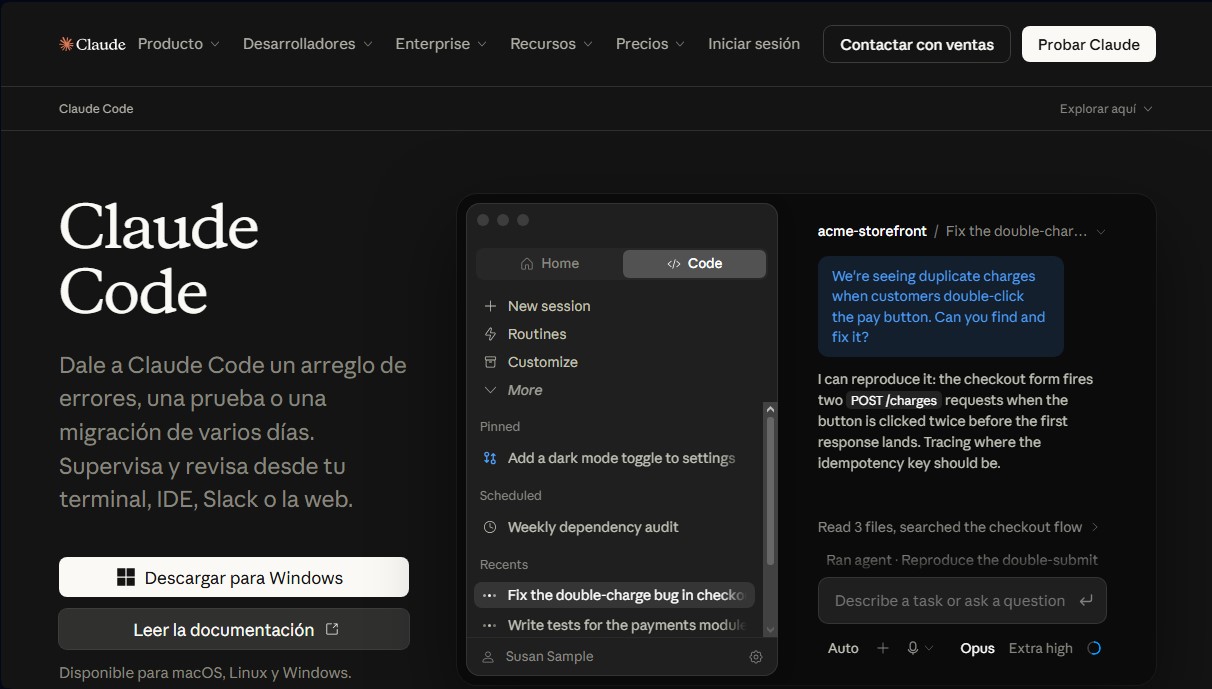The height and width of the screenshot is (689, 1212).
Task: Open the settings gear in sidebar footer
Action: click(756, 657)
